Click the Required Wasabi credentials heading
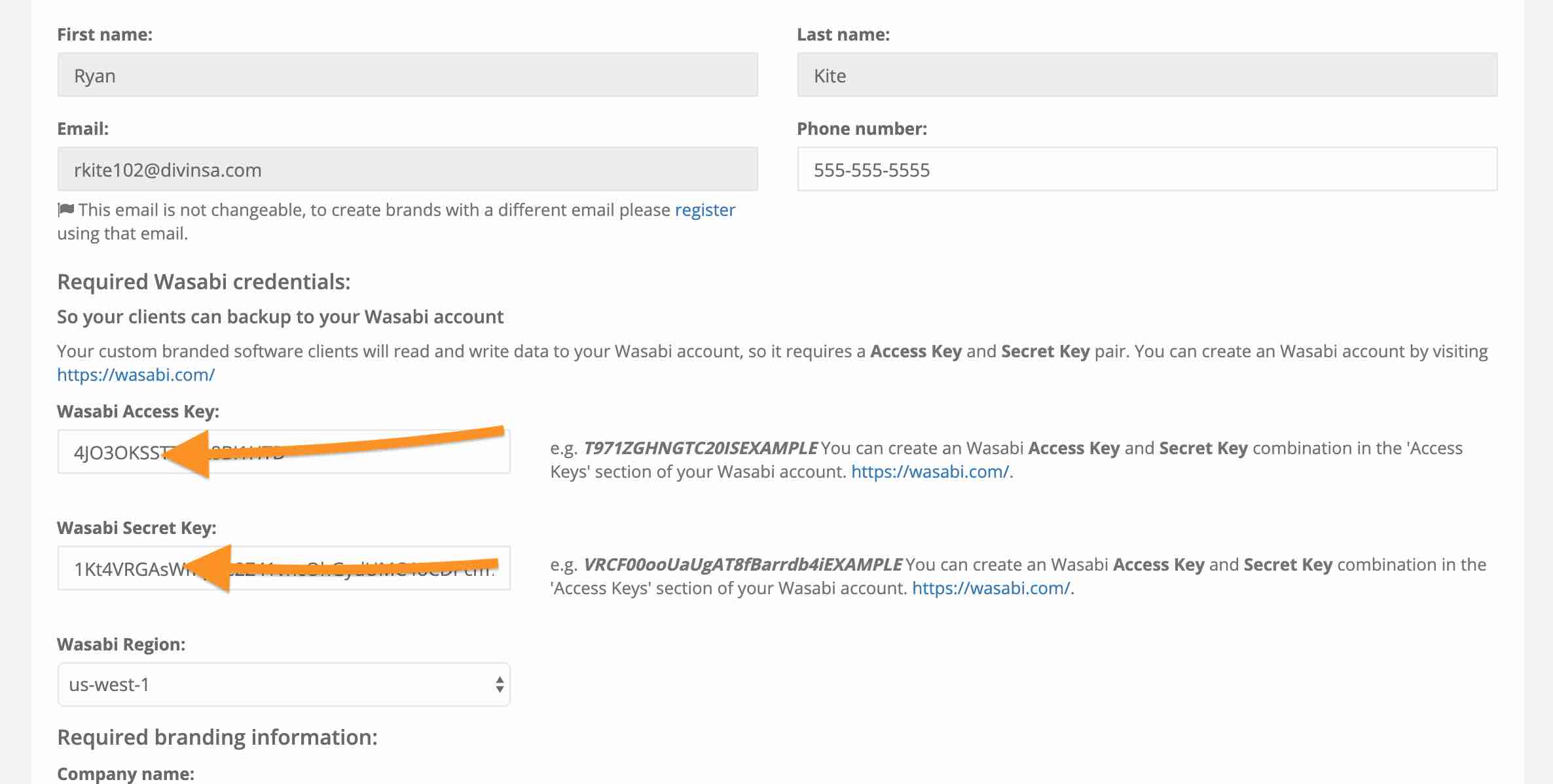Viewport: 1553px width, 784px height. [x=204, y=282]
